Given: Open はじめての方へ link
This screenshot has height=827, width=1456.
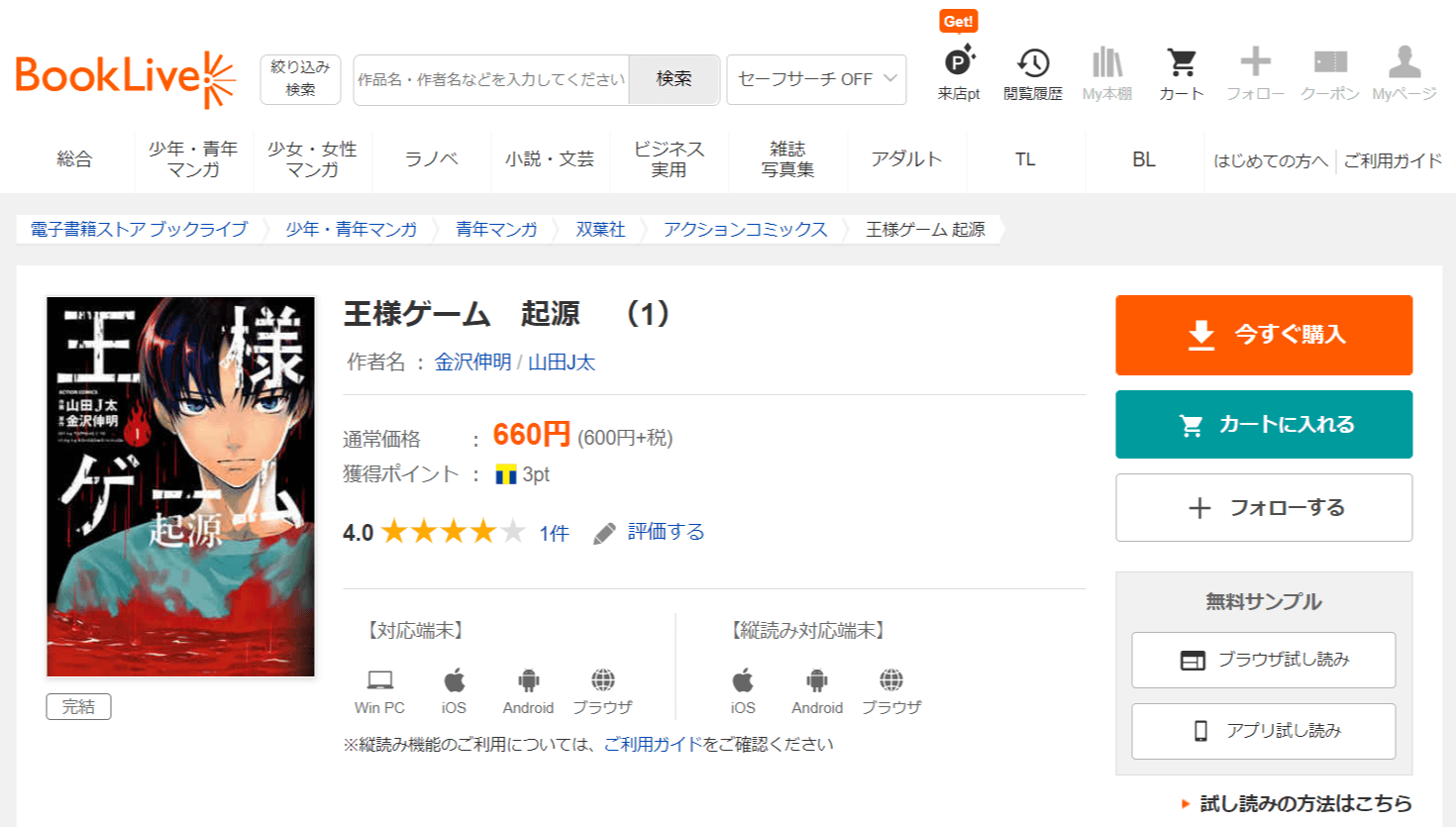Looking at the screenshot, I should [x=1271, y=160].
